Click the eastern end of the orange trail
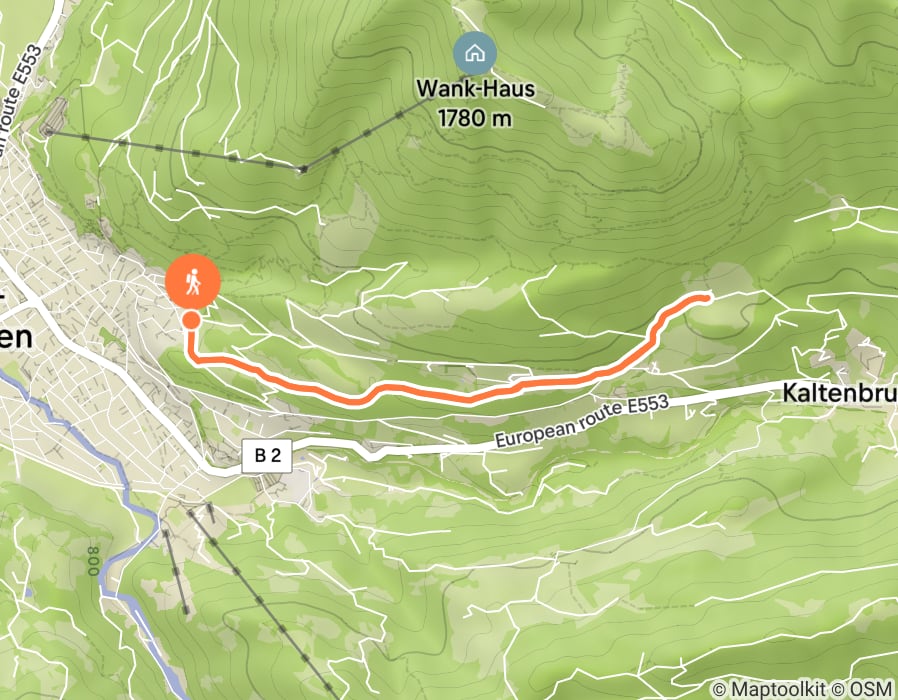This screenshot has height=700, width=898. [x=706, y=296]
